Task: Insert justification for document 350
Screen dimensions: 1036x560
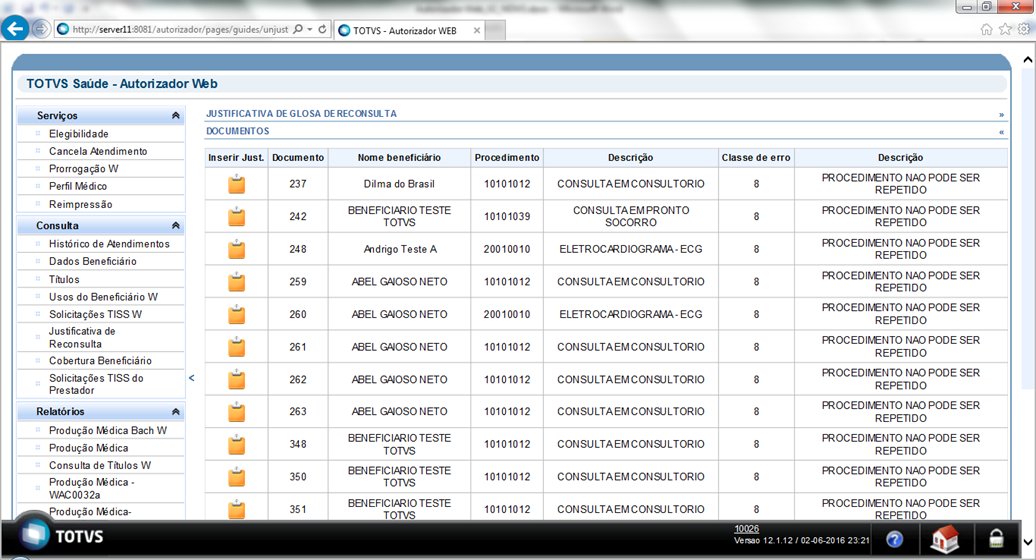Action: pyautogui.click(x=237, y=477)
